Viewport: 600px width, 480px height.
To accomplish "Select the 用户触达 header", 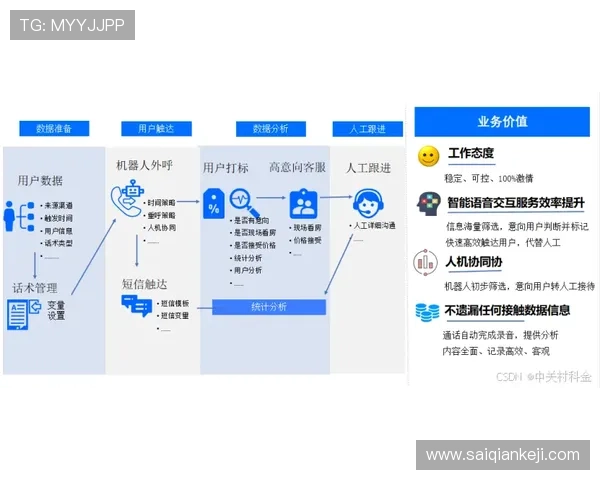I will pos(156,129).
